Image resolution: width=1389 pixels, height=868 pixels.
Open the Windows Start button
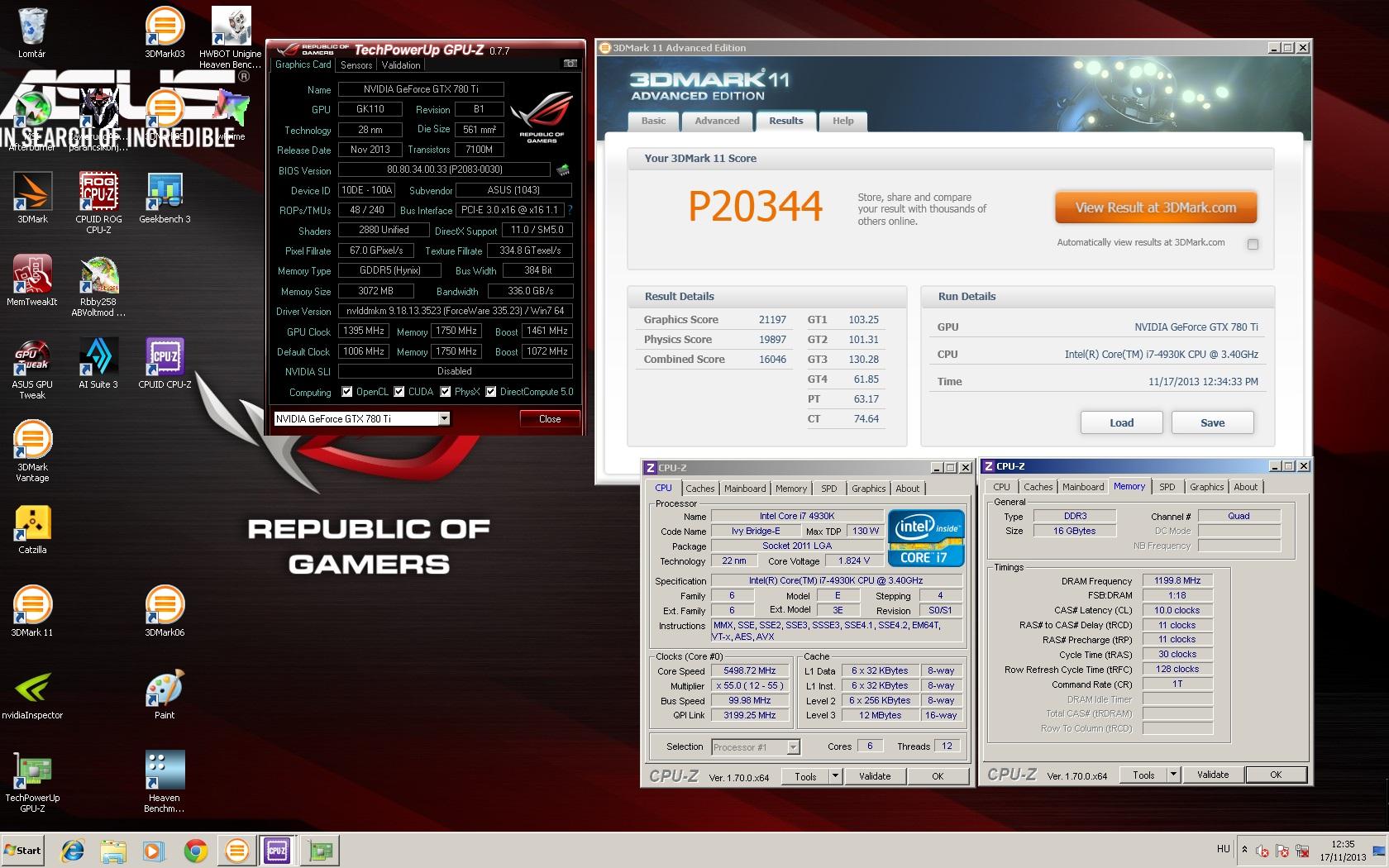22,850
